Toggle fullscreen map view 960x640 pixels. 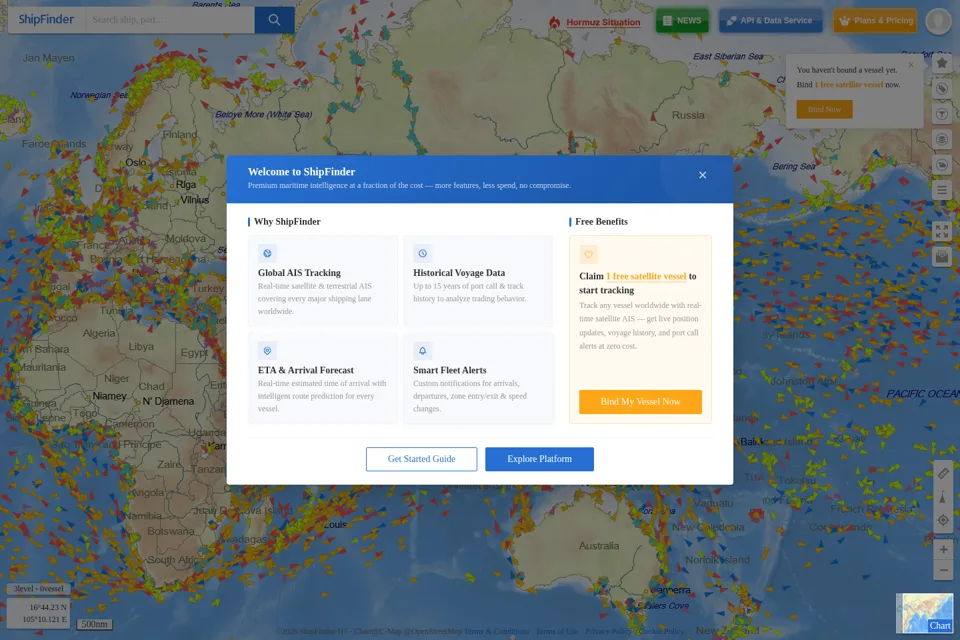click(942, 231)
